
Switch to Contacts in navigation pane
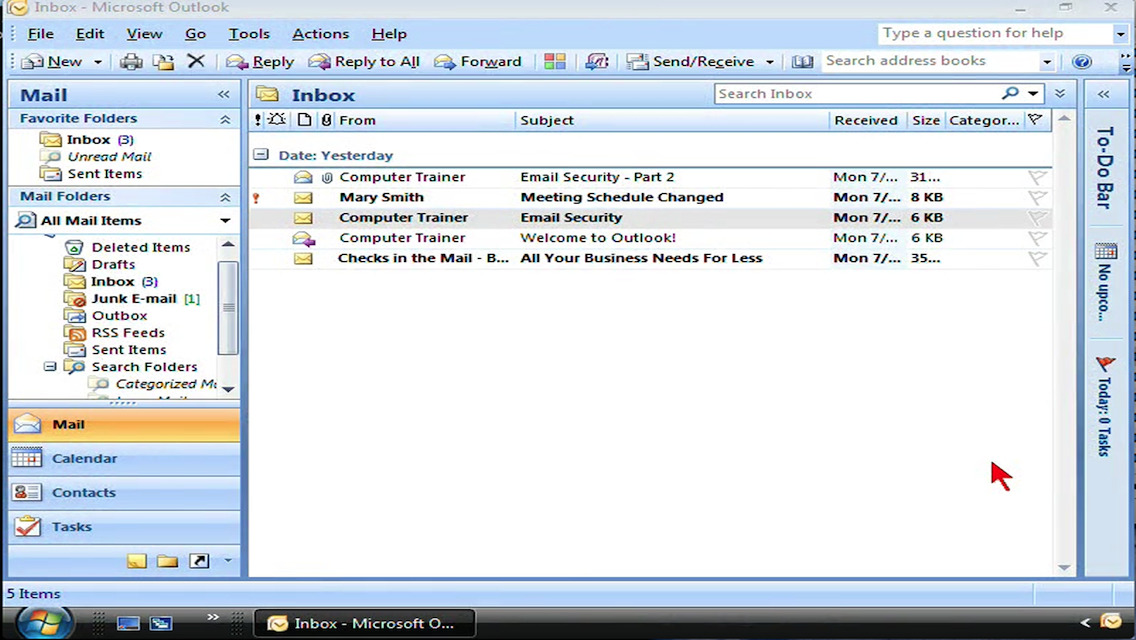click(124, 492)
